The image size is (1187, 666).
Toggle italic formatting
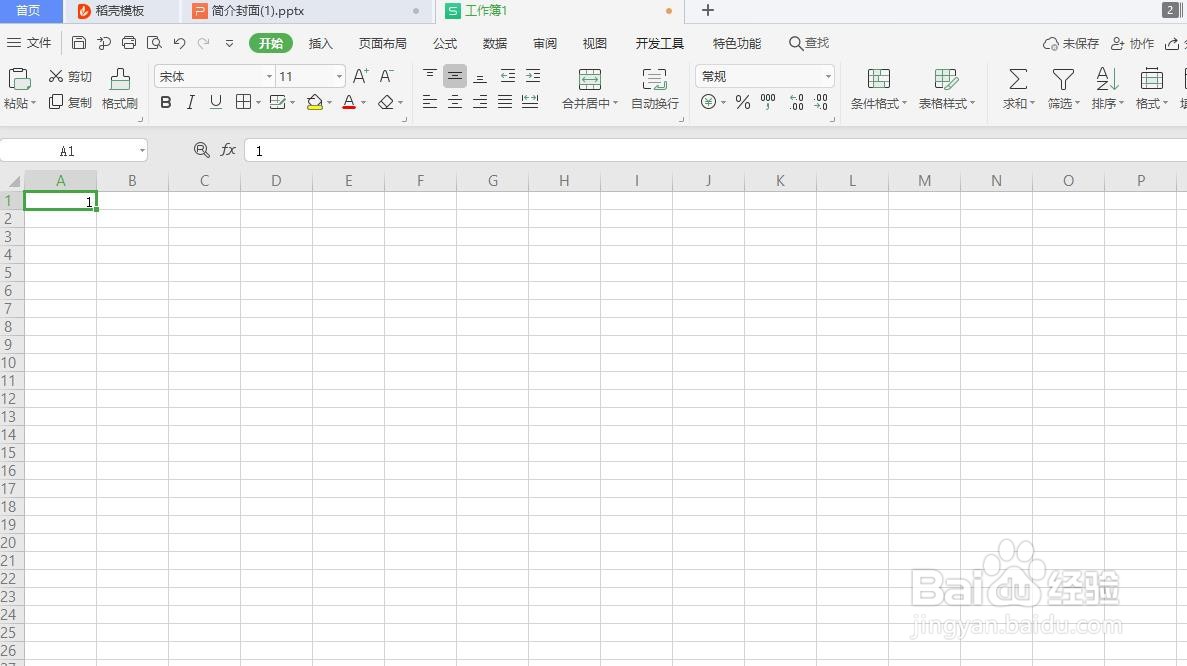click(x=190, y=101)
